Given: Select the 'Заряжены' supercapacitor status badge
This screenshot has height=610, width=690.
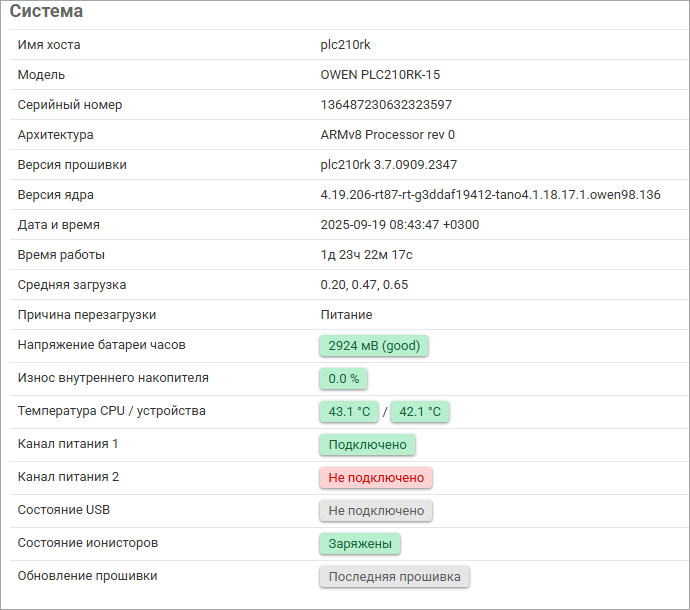Looking at the screenshot, I should click(x=360, y=544).
